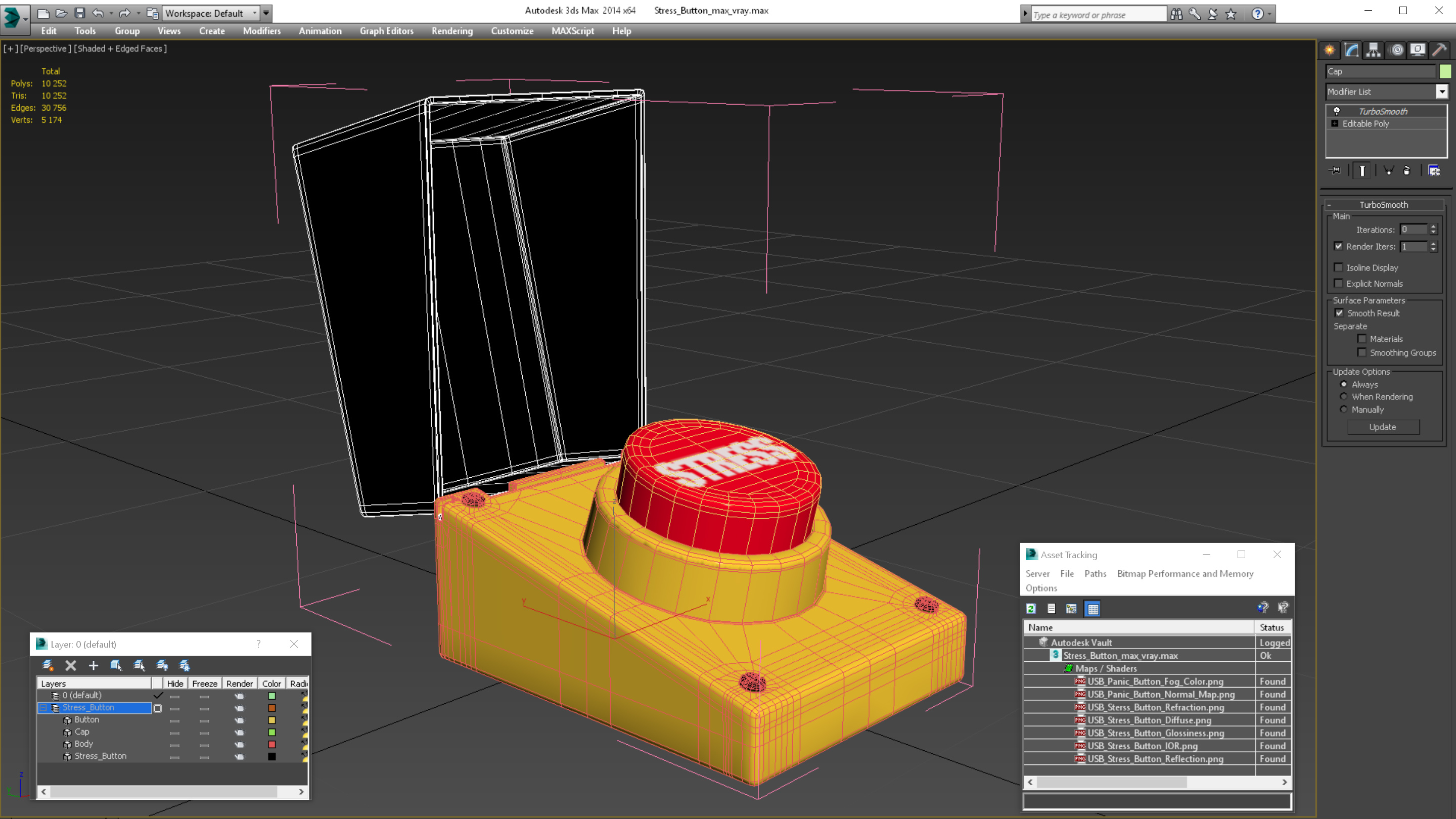Click Body layer red color swatch
Viewport: 1456px width, 819px height.
(272, 744)
